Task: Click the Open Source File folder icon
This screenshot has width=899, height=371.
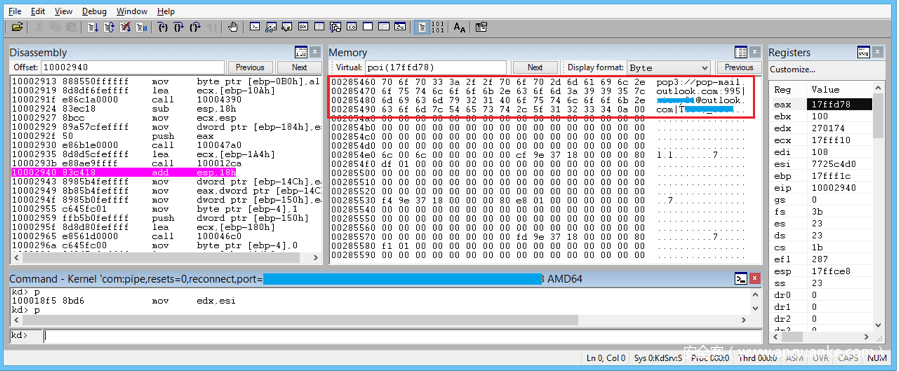Action: click(x=18, y=27)
